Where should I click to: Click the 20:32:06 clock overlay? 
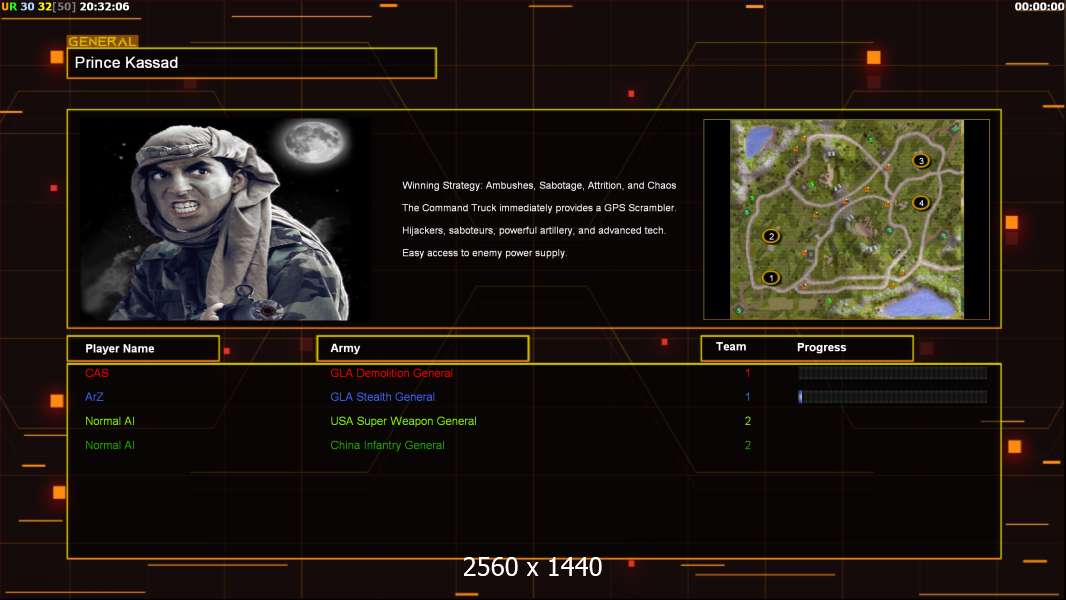104,7
